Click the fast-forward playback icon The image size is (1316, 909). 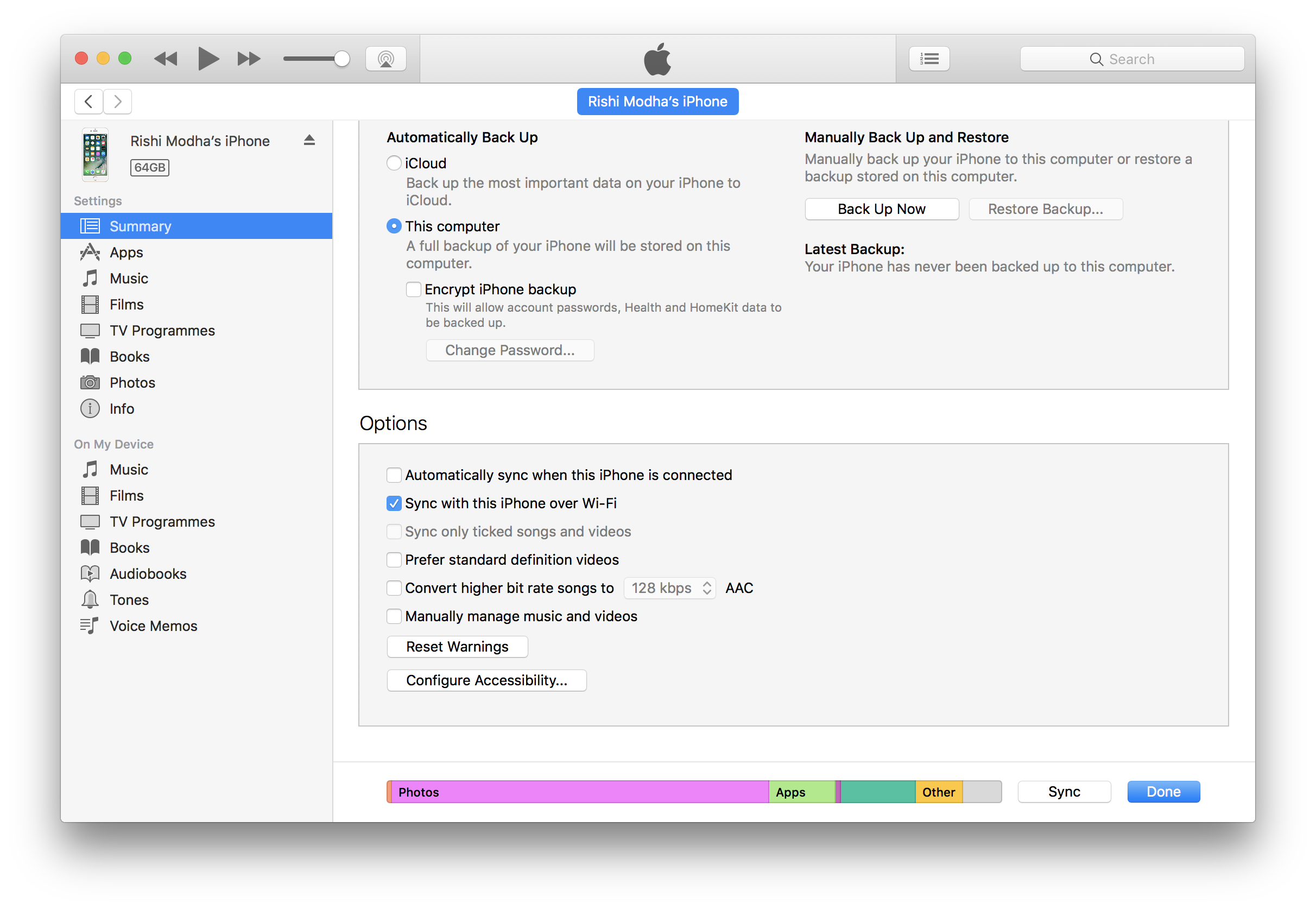249,59
